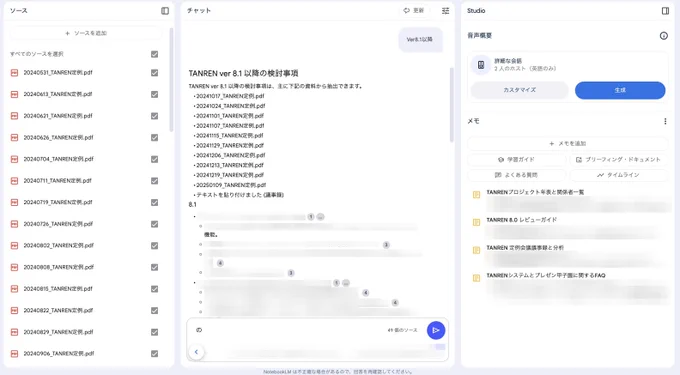Screen dimensions: 680x375
Task: Click the メモを追加 button
Action: pos(567,143)
